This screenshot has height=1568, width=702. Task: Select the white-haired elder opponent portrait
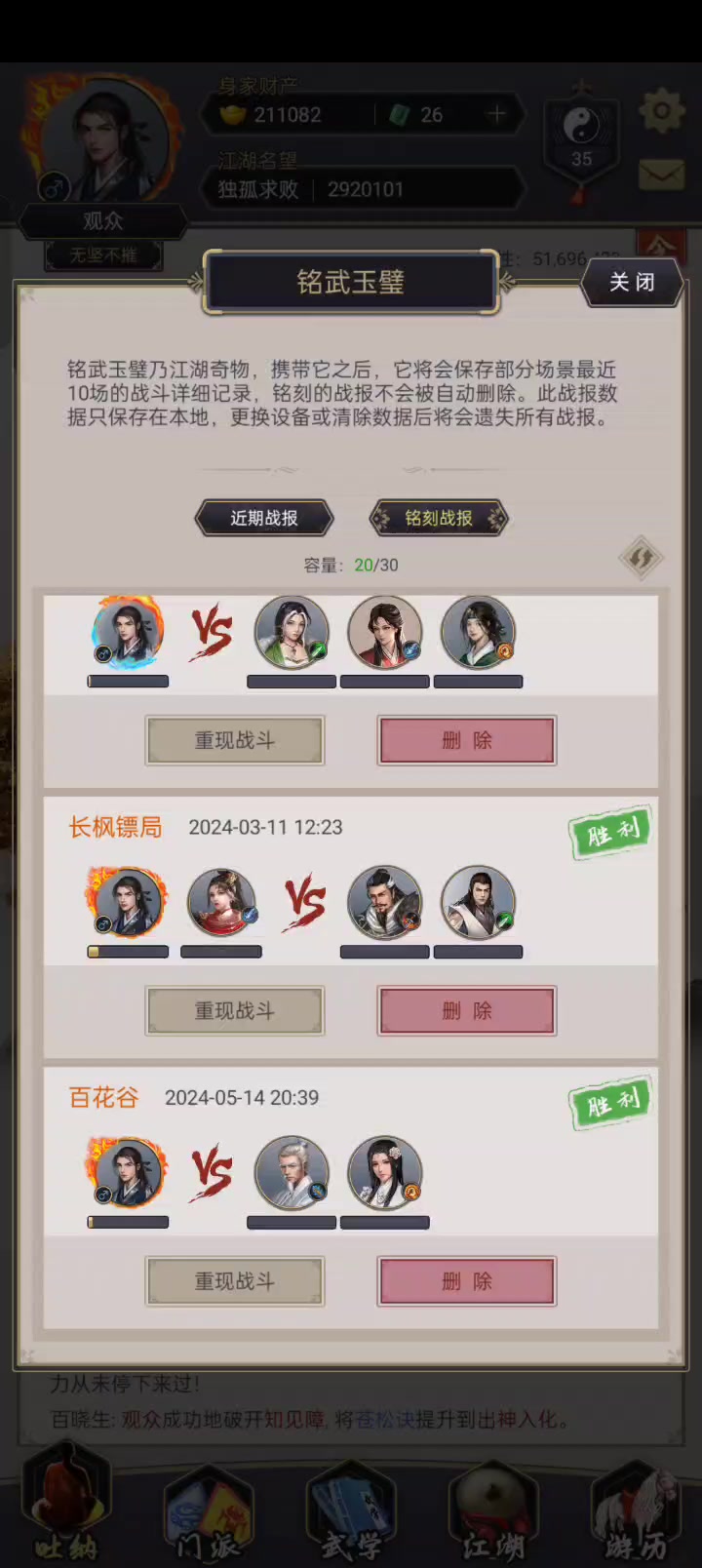292,1172
